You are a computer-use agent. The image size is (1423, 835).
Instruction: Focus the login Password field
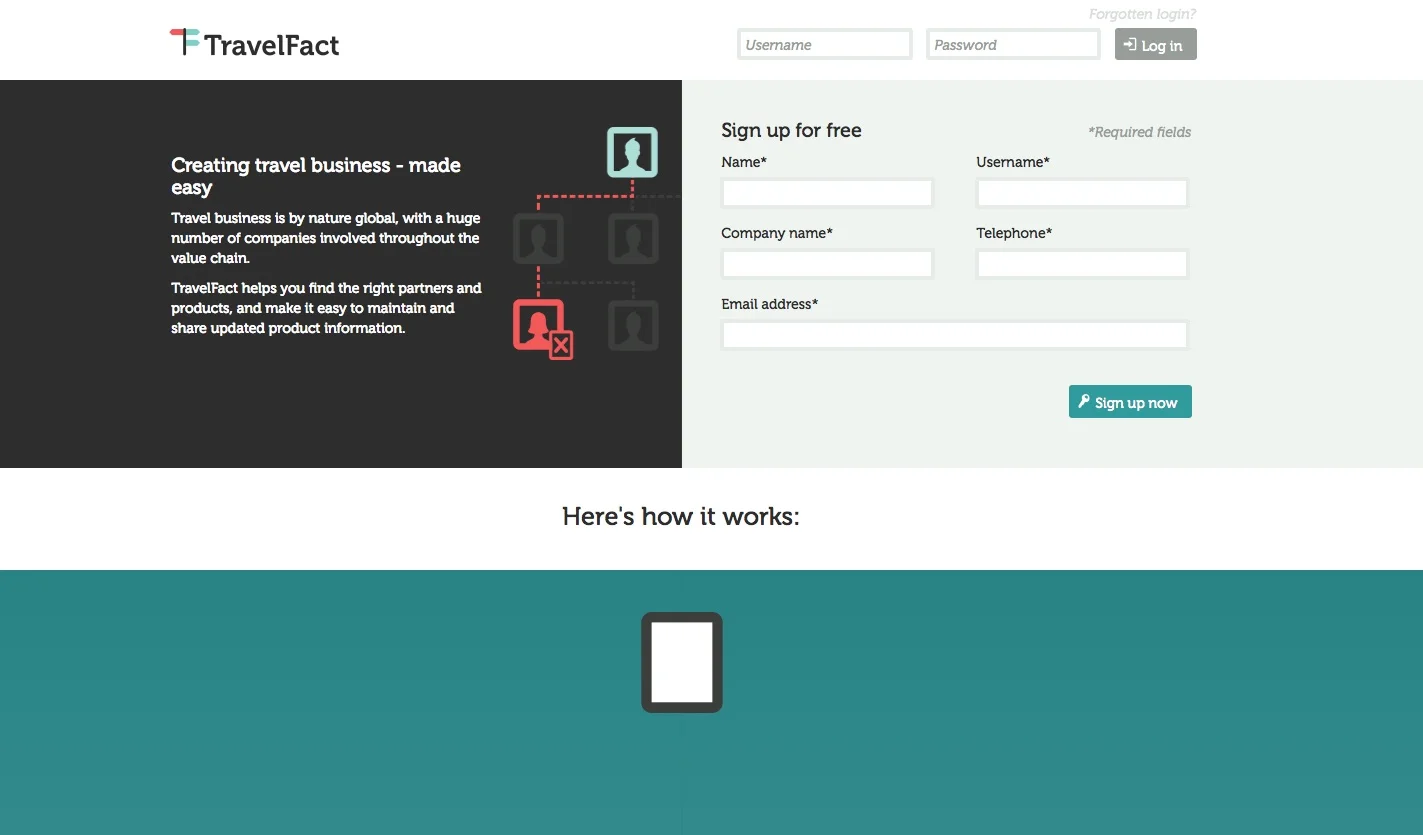(x=1013, y=44)
